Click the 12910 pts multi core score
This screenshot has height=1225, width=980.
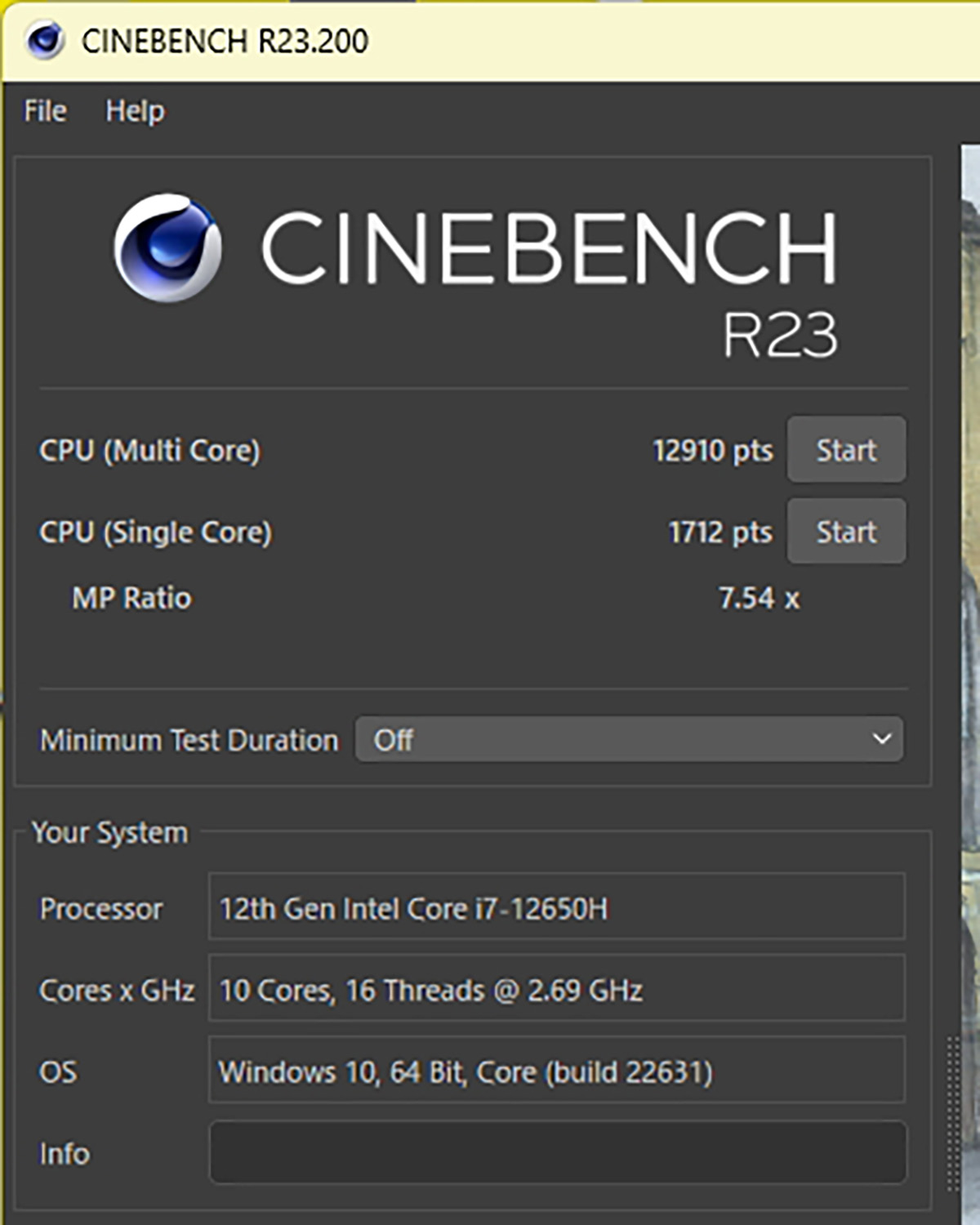click(x=712, y=451)
